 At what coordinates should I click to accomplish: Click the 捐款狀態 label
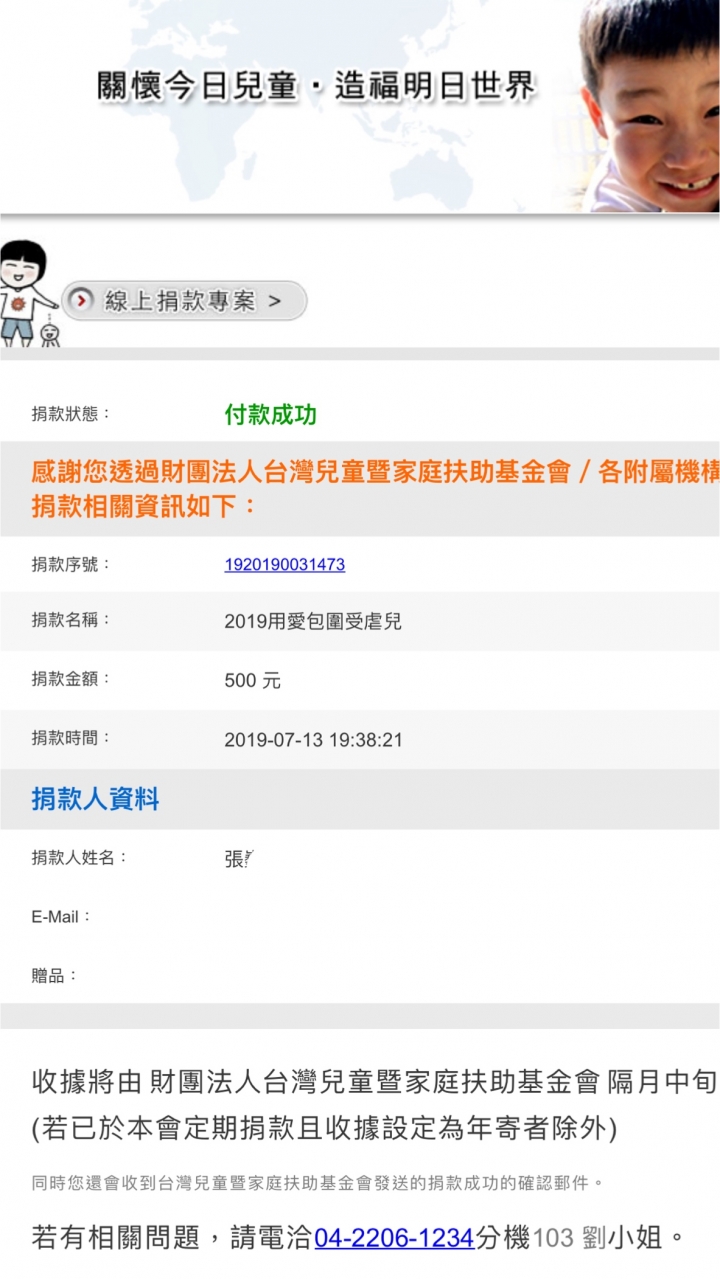[72, 413]
